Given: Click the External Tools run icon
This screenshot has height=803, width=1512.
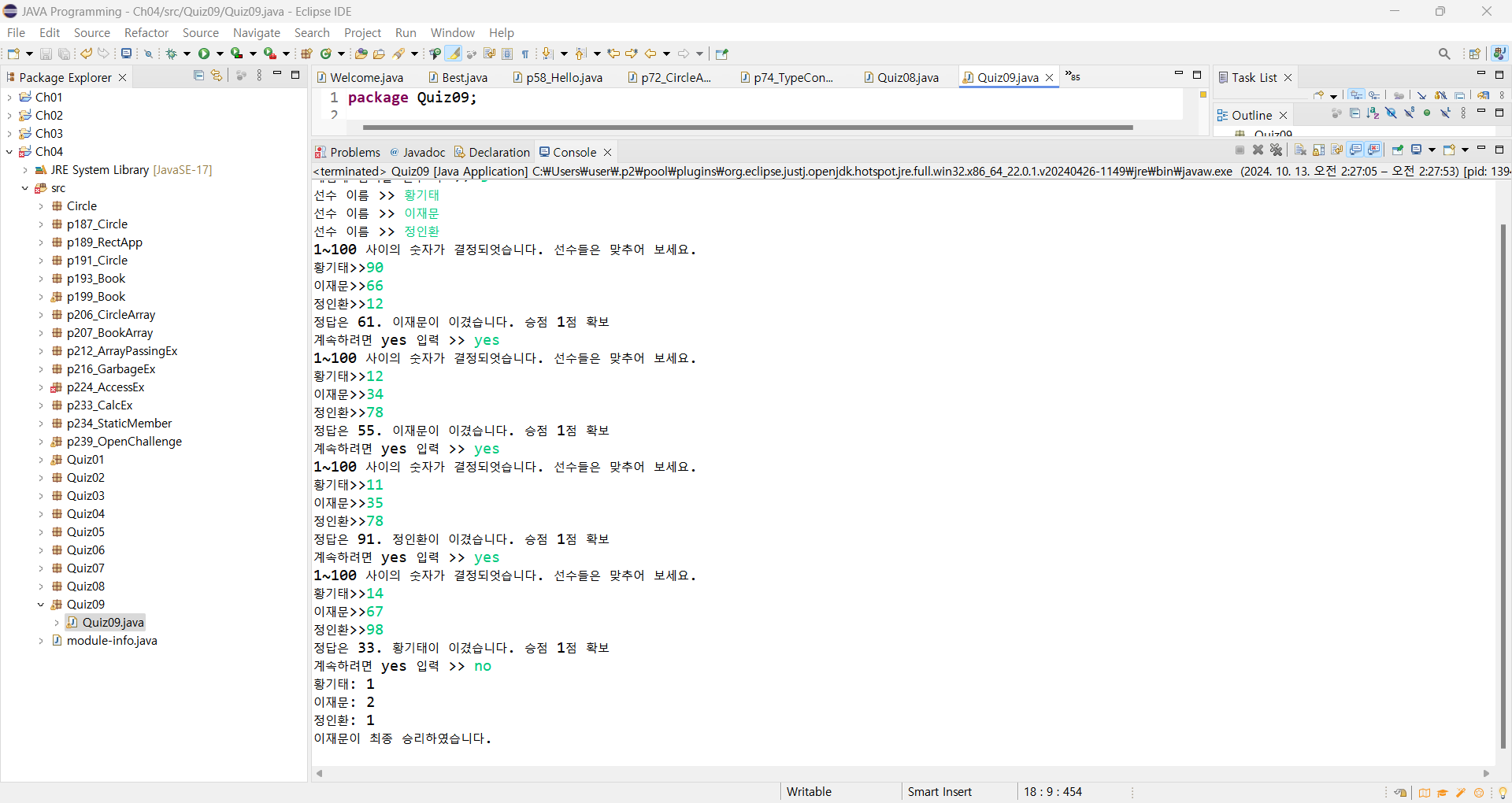Looking at the screenshot, I should coord(269,54).
